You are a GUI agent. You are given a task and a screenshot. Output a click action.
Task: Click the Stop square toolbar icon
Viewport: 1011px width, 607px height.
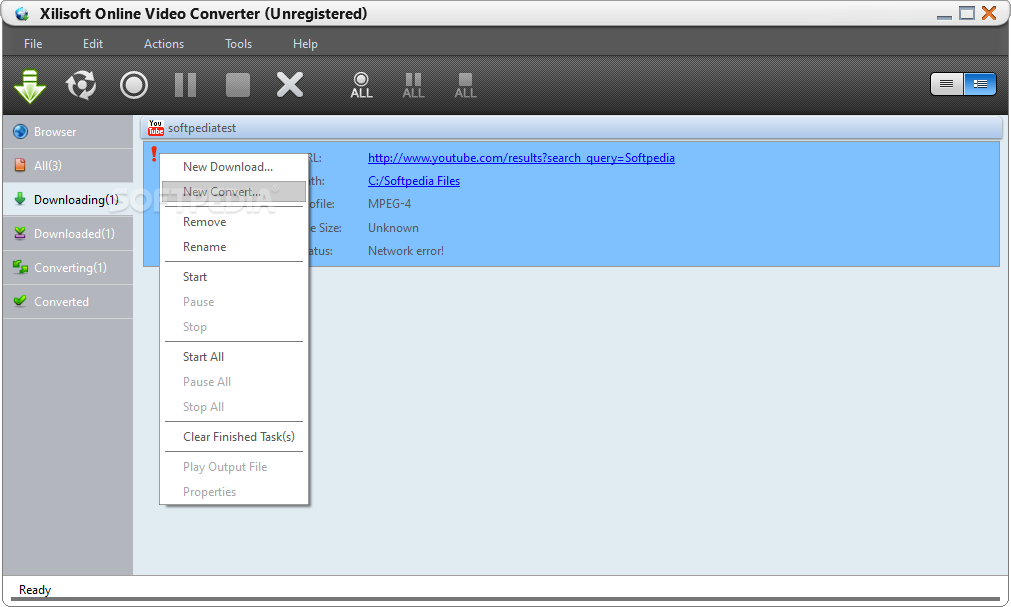pos(238,85)
